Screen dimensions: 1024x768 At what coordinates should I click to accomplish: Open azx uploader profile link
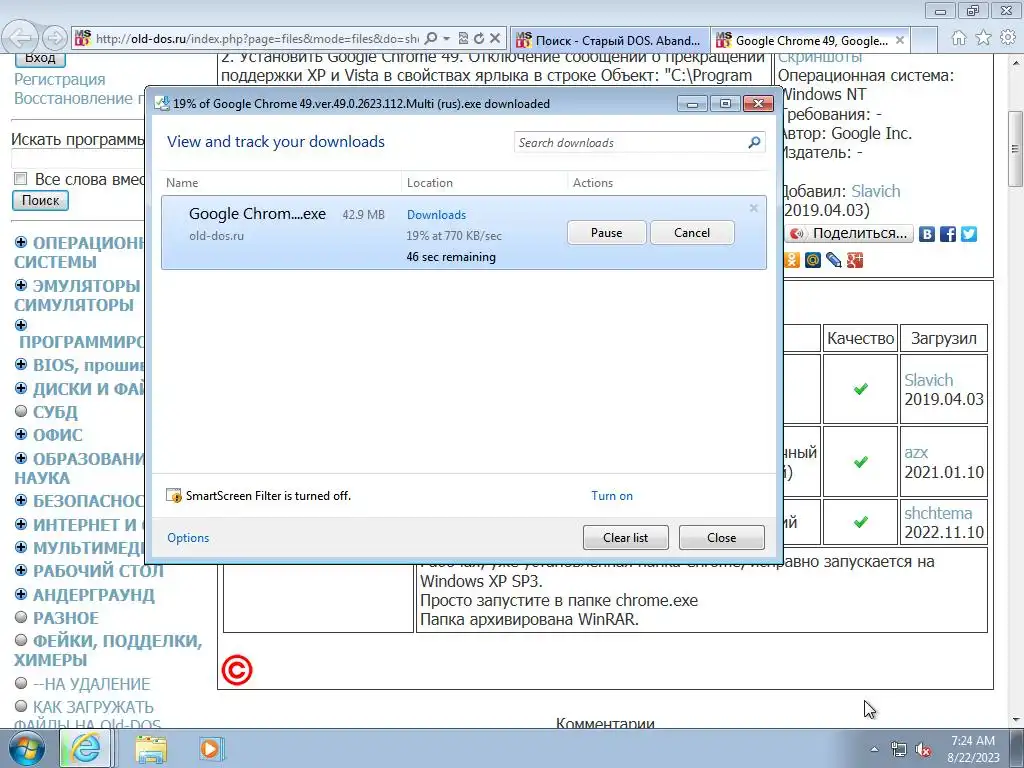(x=916, y=453)
